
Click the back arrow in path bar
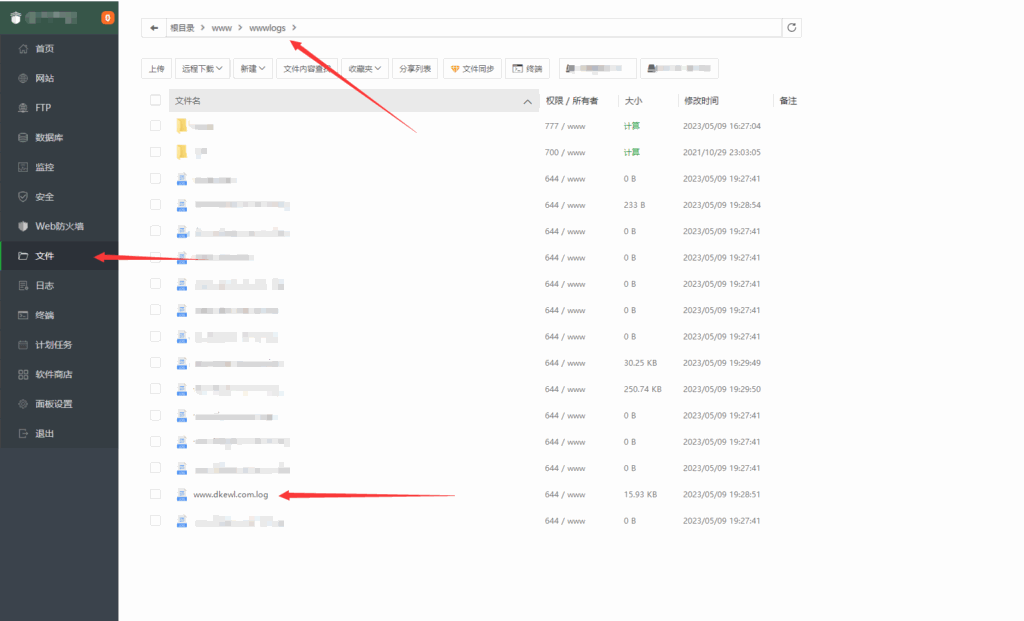point(154,28)
